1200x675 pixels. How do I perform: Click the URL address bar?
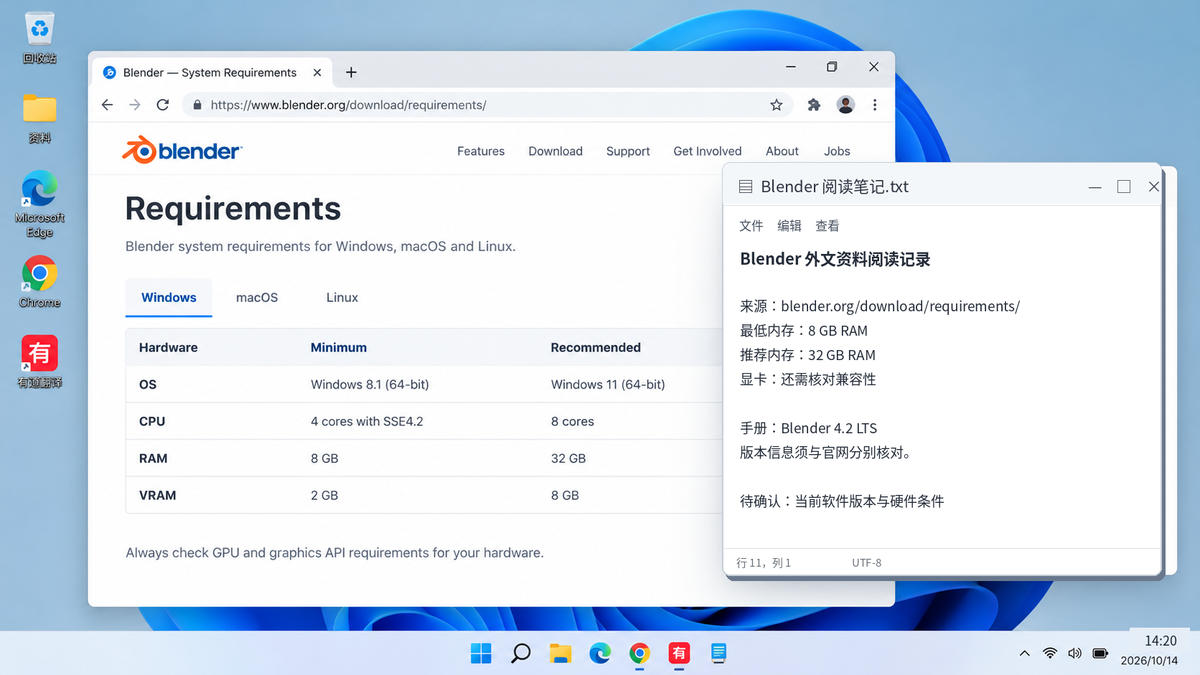pyautogui.click(x=490, y=105)
